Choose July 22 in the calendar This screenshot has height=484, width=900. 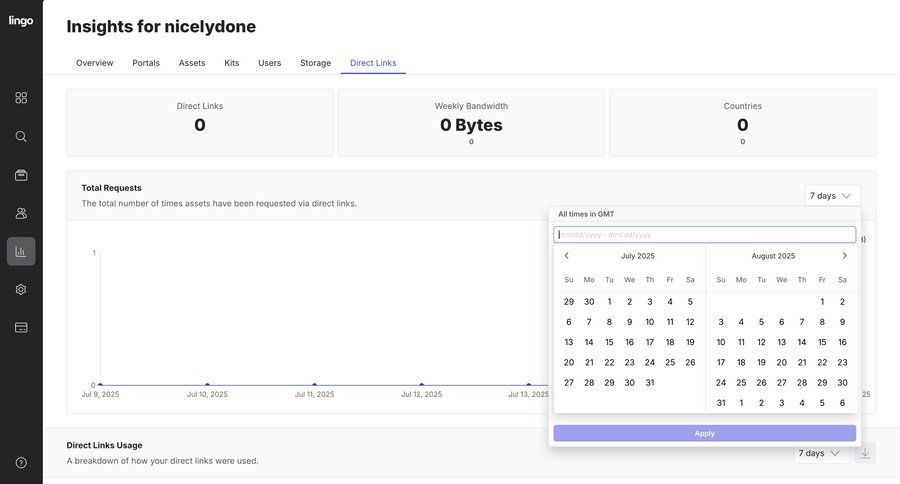click(x=610, y=362)
